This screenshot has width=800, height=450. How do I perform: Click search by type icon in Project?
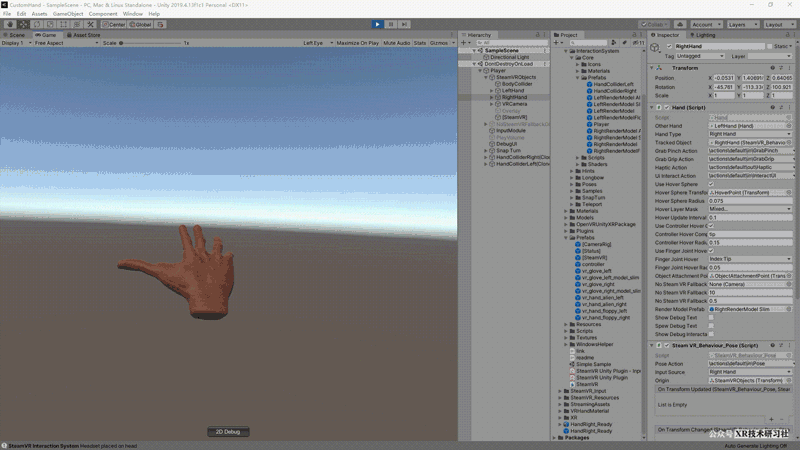pos(614,43)
